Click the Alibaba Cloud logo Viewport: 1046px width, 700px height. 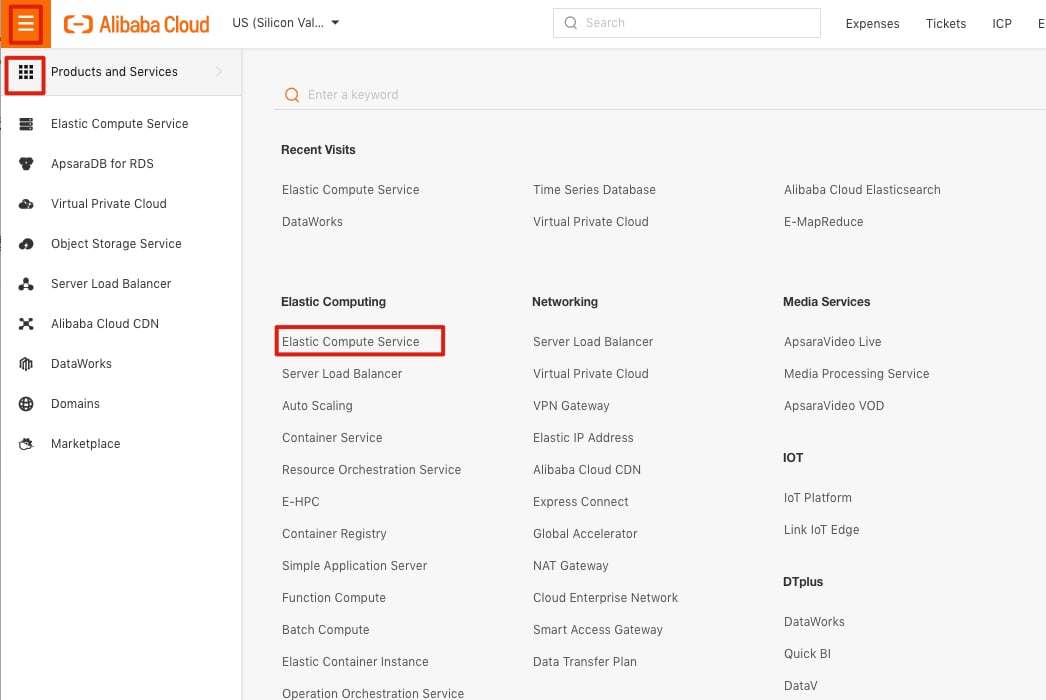[137, 24]
